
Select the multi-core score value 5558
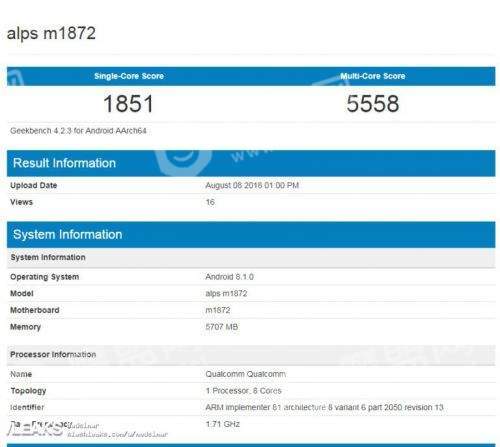[x=373, y=104]
